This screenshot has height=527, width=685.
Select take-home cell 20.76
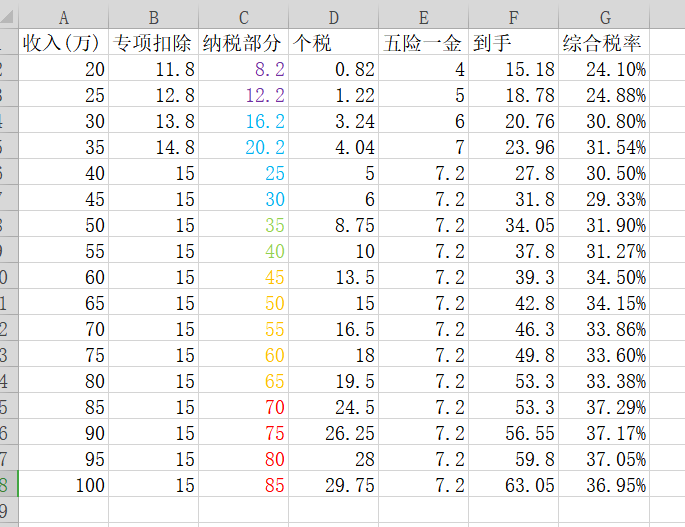click(513, 120)
